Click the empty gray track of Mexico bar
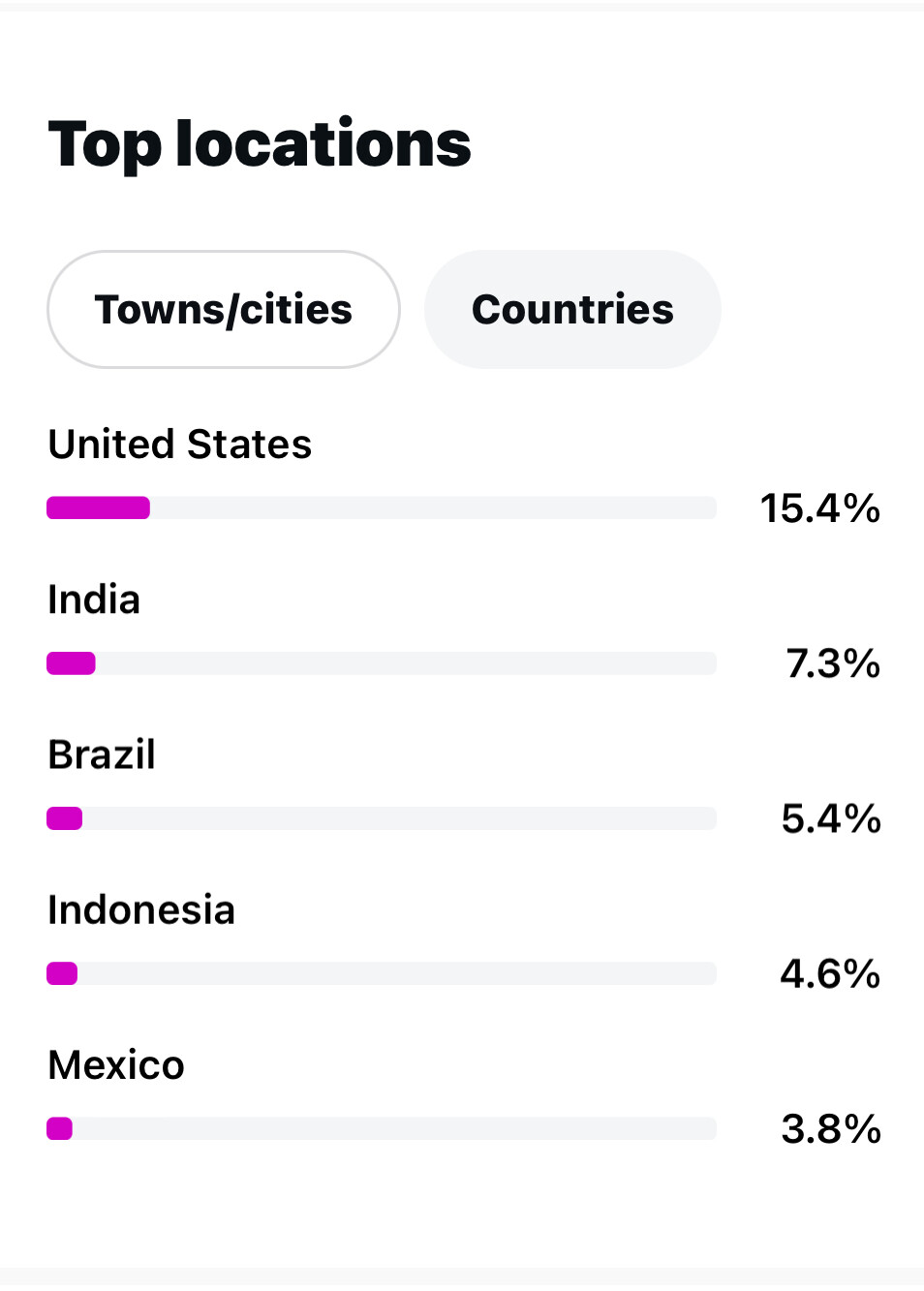Screen dimensions: 924x1291 tap(394, 1128)
